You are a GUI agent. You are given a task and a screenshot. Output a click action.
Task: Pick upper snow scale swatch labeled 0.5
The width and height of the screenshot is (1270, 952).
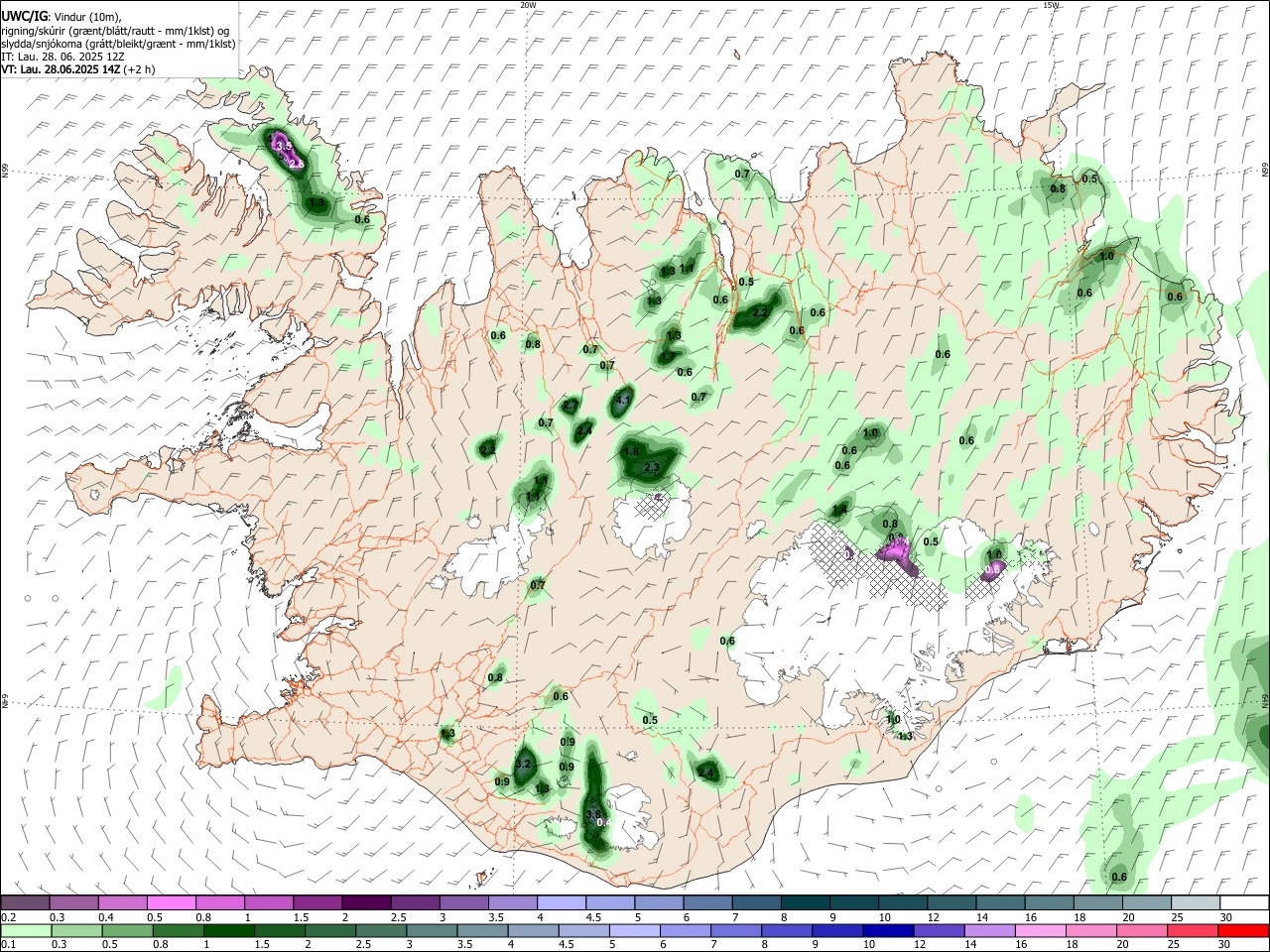coord(171,902)
